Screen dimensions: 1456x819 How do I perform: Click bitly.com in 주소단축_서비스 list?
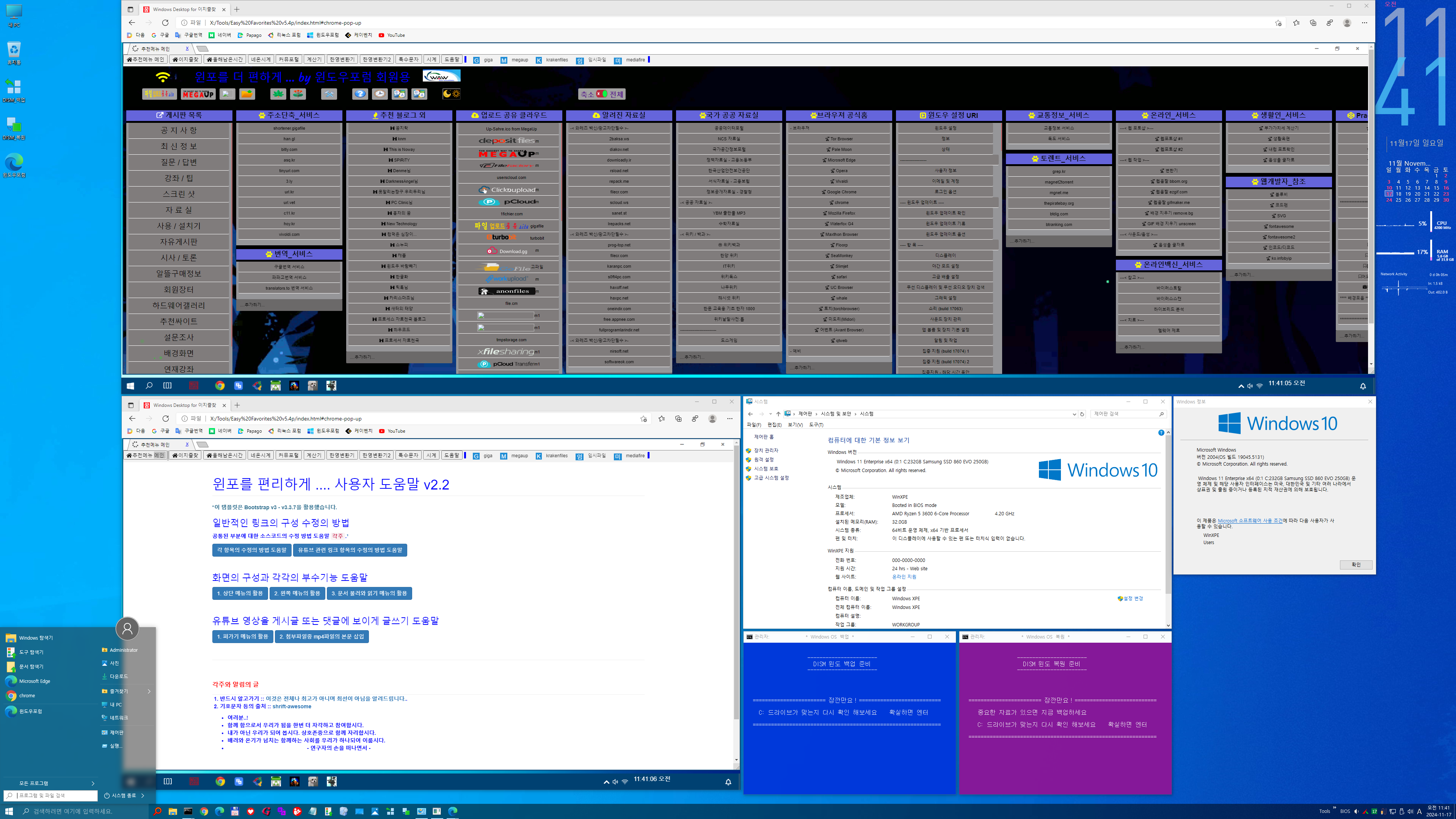click(x=289, y=149)
